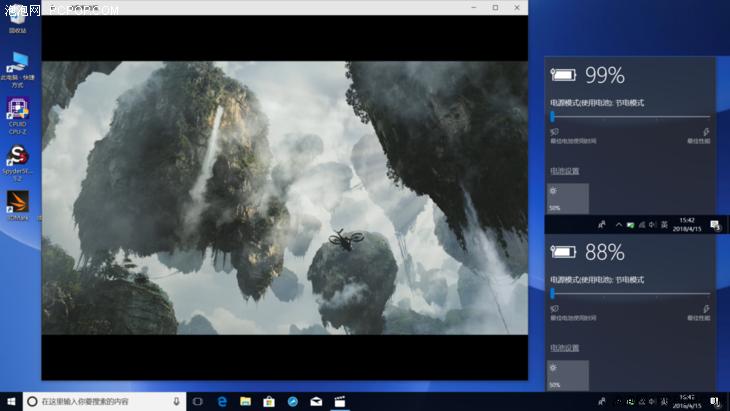
Task: Toggle brightness 50% tile in 88% panel
Action: pyautogui.click(x=568, y=375)
